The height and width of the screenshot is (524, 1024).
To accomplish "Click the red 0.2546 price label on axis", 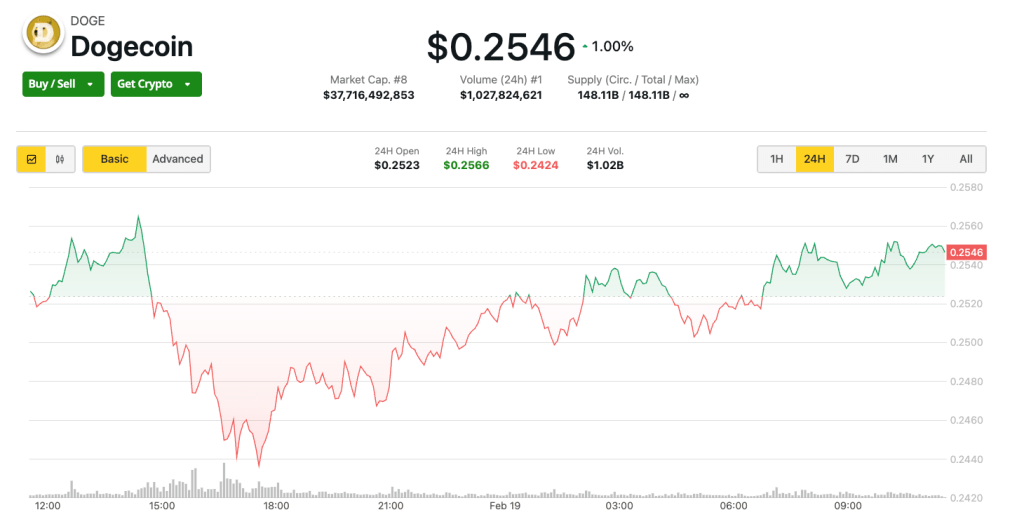I will [966, 252].
